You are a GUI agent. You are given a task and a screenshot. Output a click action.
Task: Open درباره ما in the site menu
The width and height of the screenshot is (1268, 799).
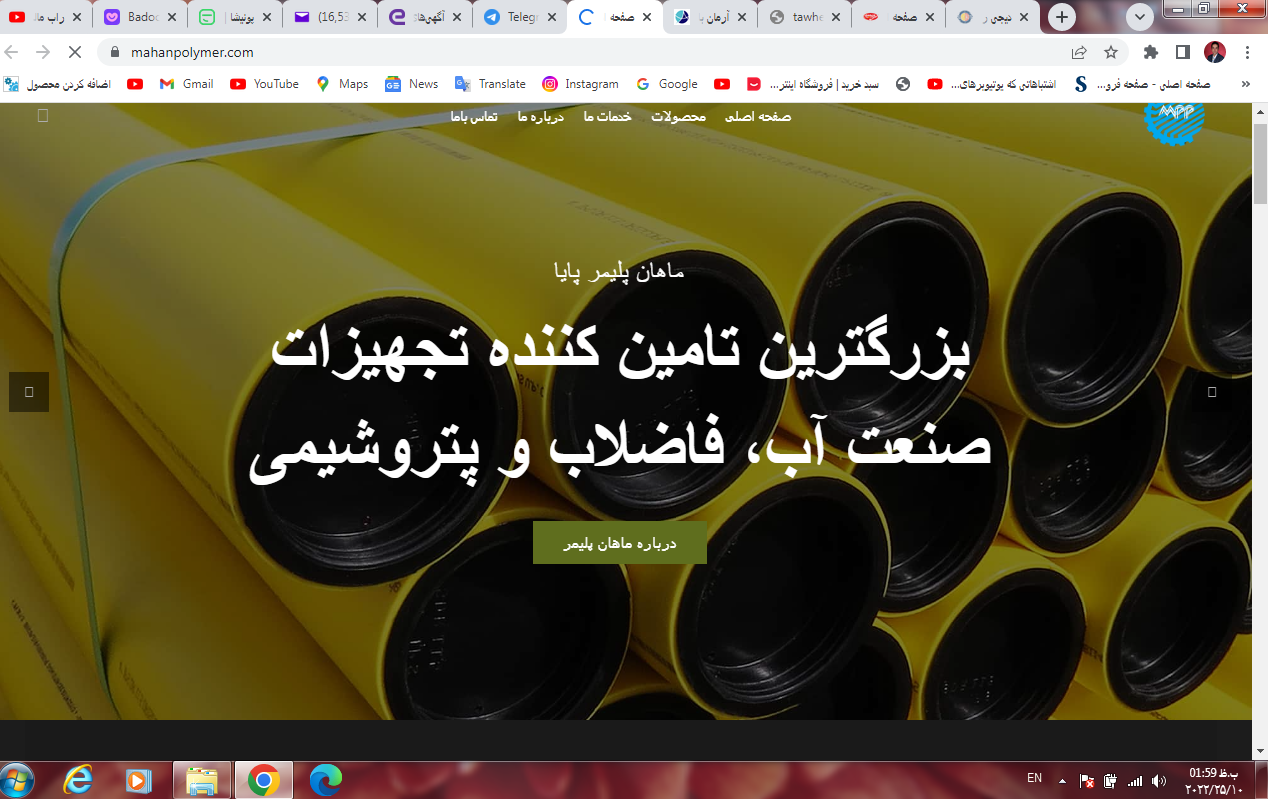point(541,117)
